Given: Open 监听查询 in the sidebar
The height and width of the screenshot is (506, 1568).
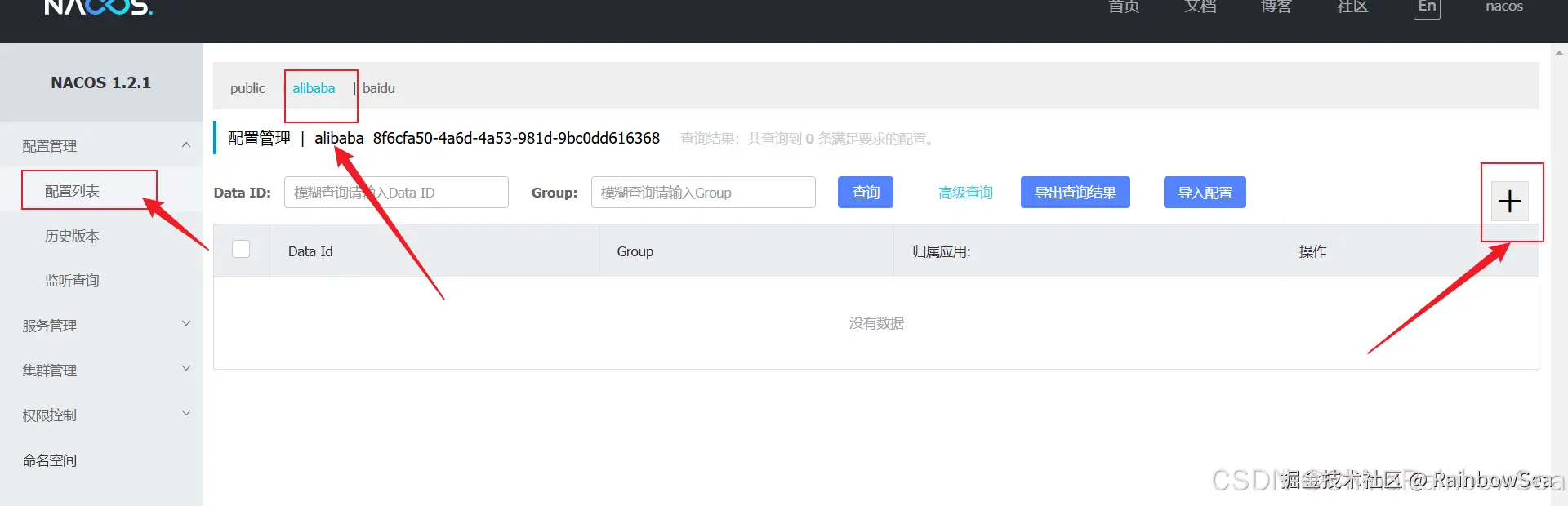Looking at the screenshot, I should tap(72, 281).
